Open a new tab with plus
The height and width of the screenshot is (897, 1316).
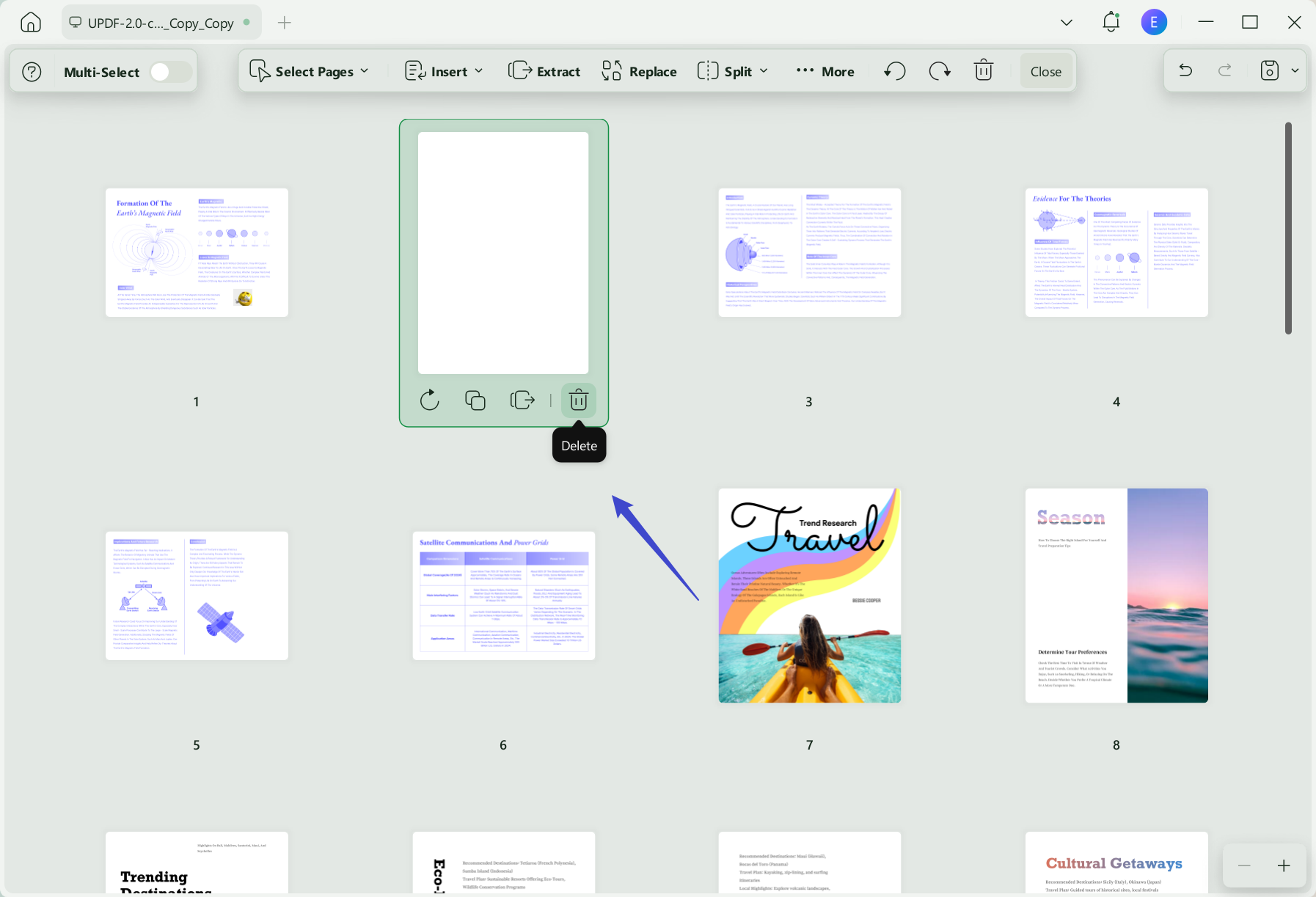285,23
